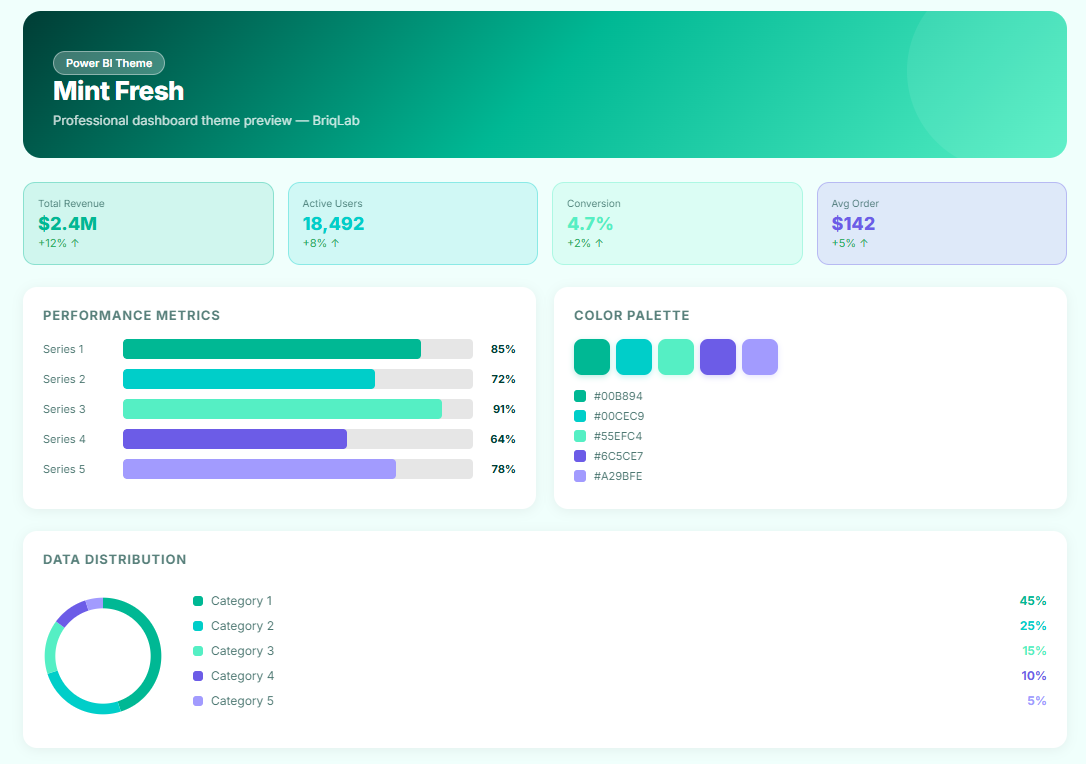Select the Avg Order $142 card
Image resolution: width=1086 pixels, height=764 pixels.
pos(941,223)
